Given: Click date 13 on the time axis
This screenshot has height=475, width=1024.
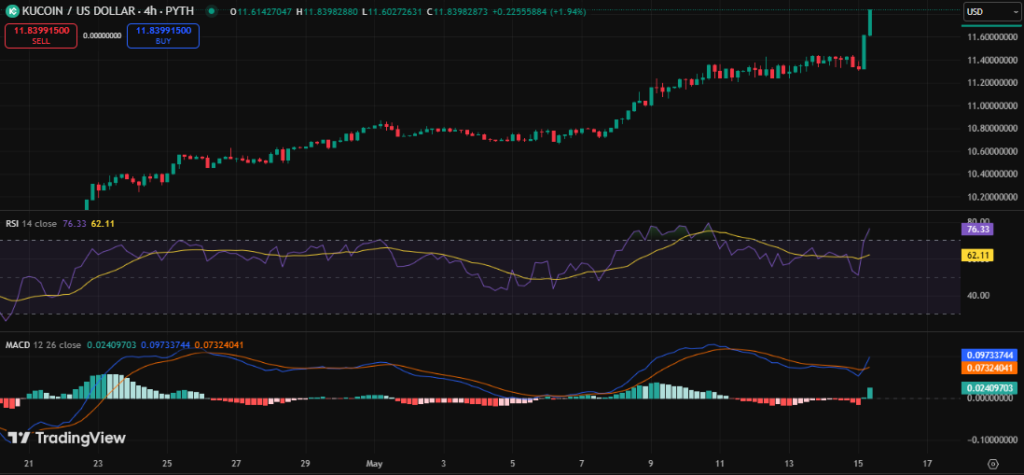Looking at the screenshot, I should (790, 463).
